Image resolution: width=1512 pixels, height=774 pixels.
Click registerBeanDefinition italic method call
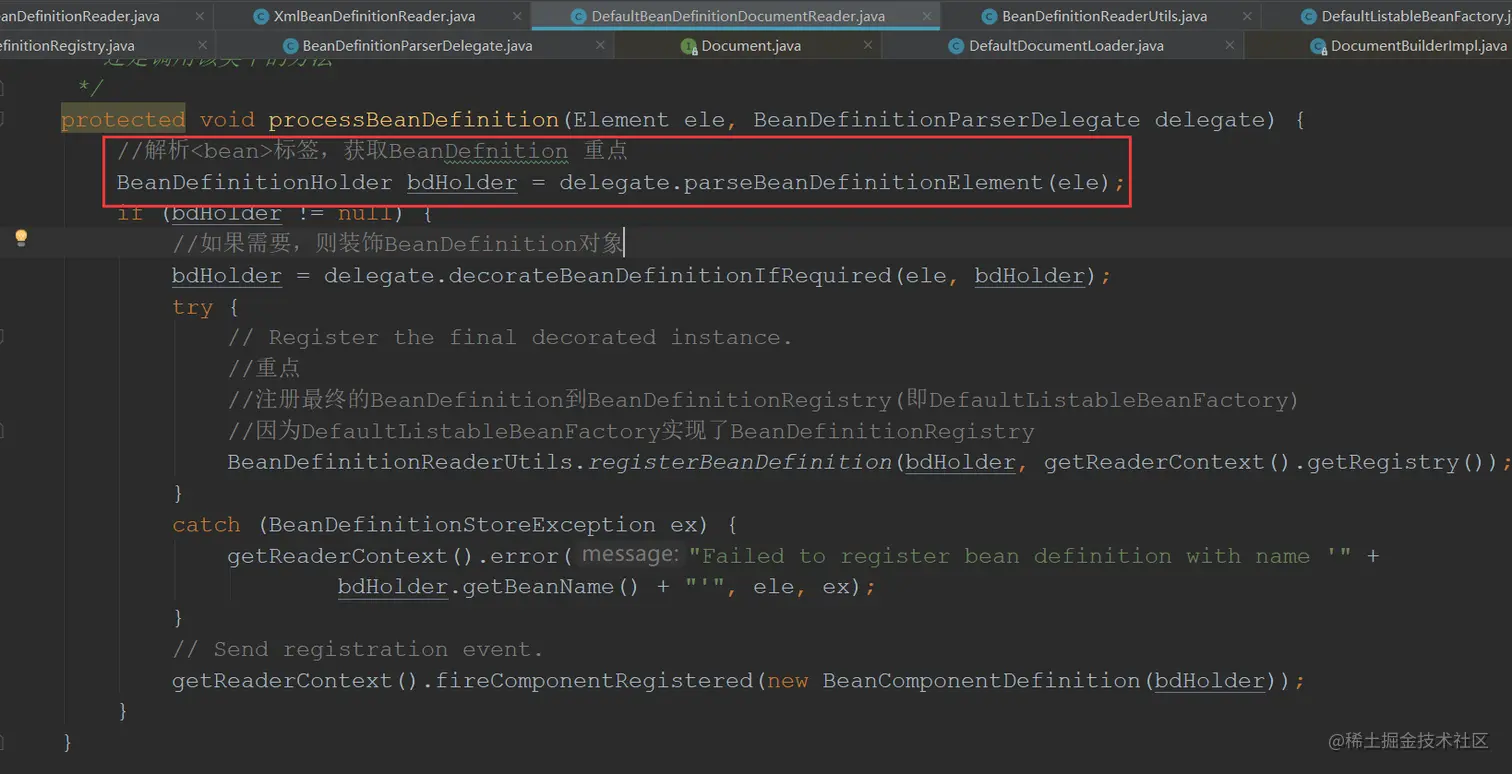click(x=740, y=462)
